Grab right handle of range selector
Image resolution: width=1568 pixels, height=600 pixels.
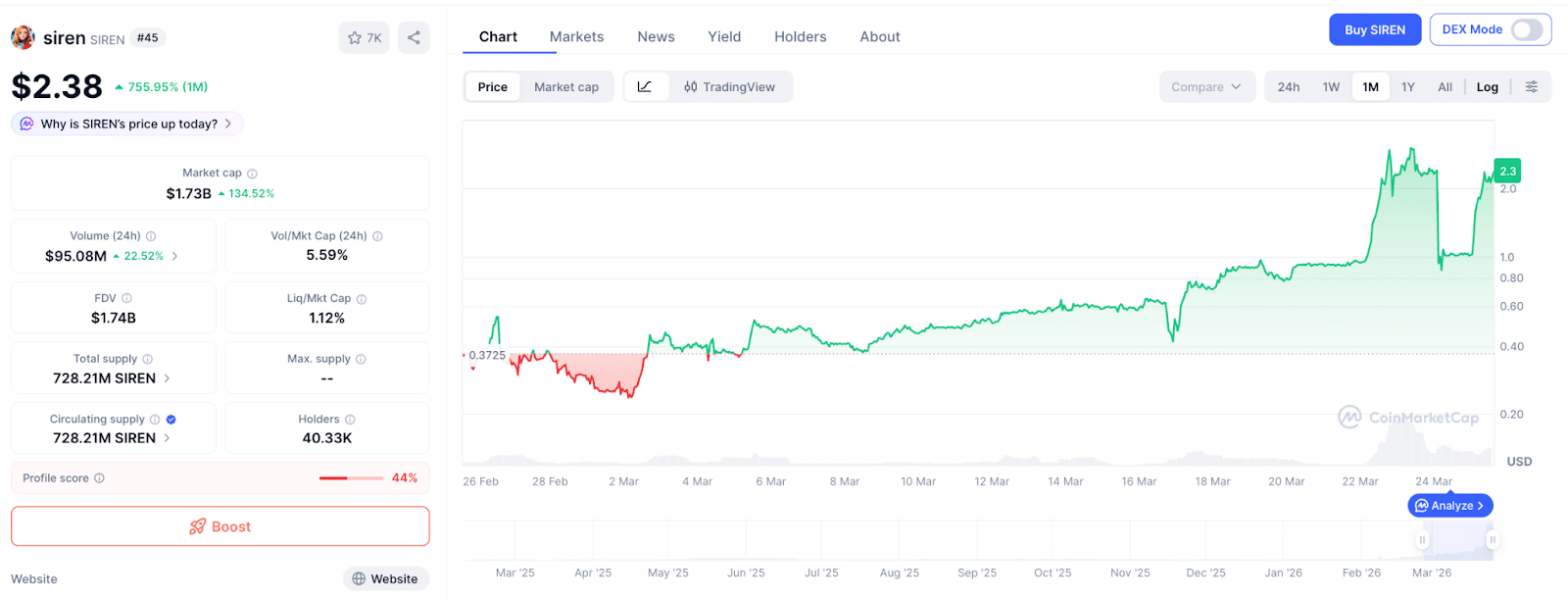(x=1492, y=539)
